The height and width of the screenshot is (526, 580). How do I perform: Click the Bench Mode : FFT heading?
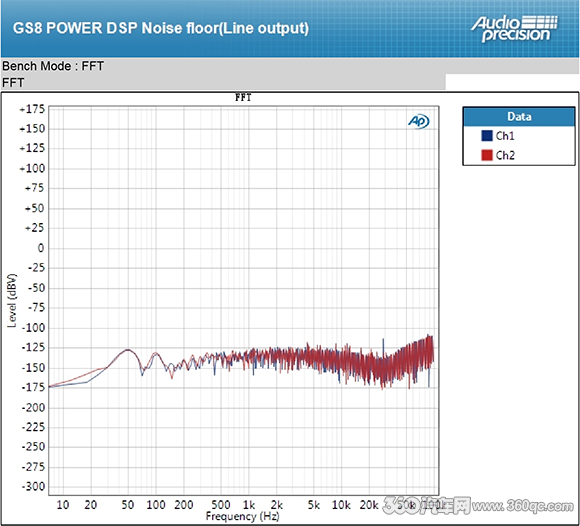[53, 66]
